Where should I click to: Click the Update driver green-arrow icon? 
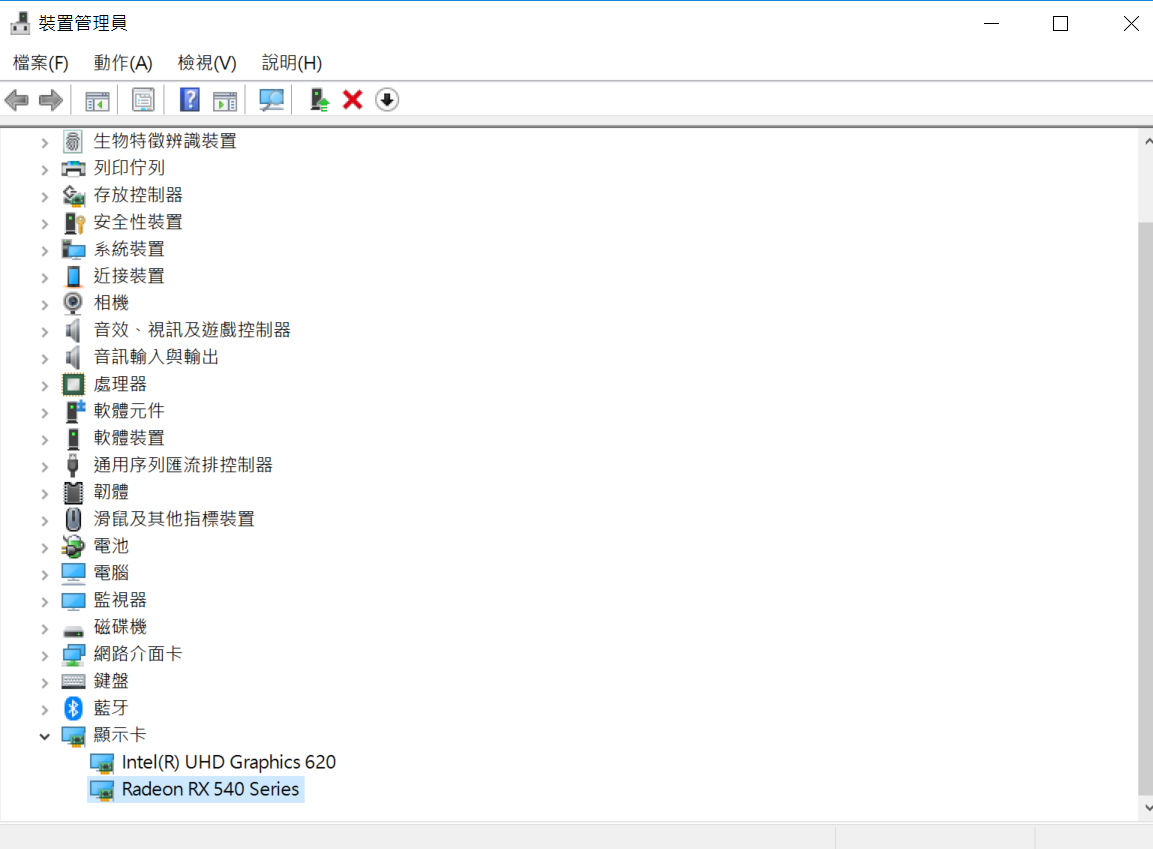tap(318, 100)
